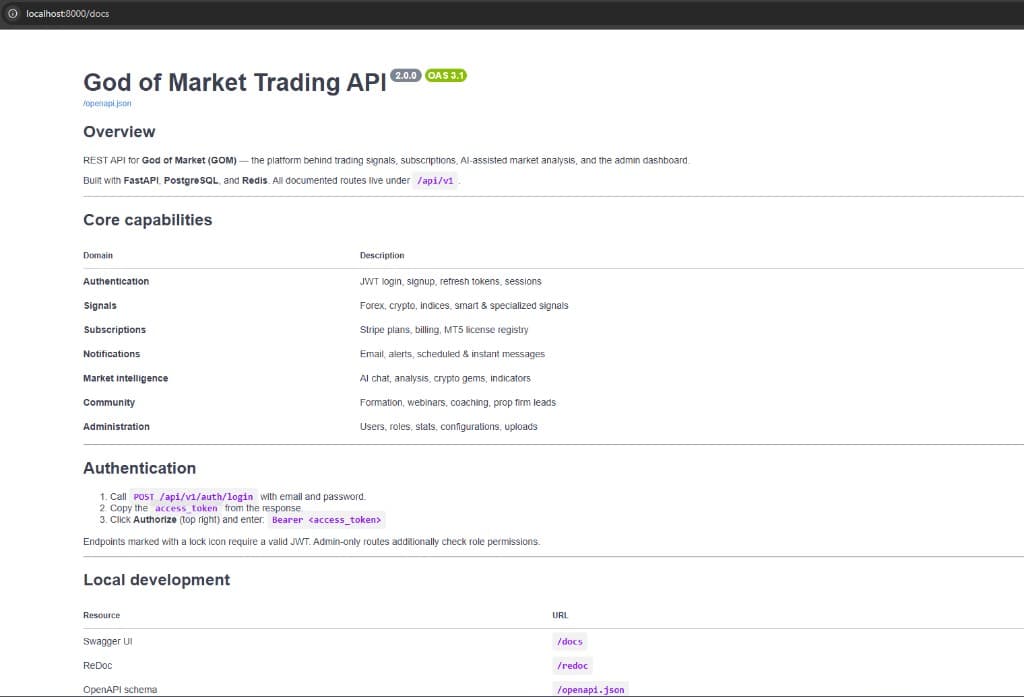Click the OAS 3.1 badge
This screenshot has height=697, width=1024.
pyautogui.click(x=445, y=75)
